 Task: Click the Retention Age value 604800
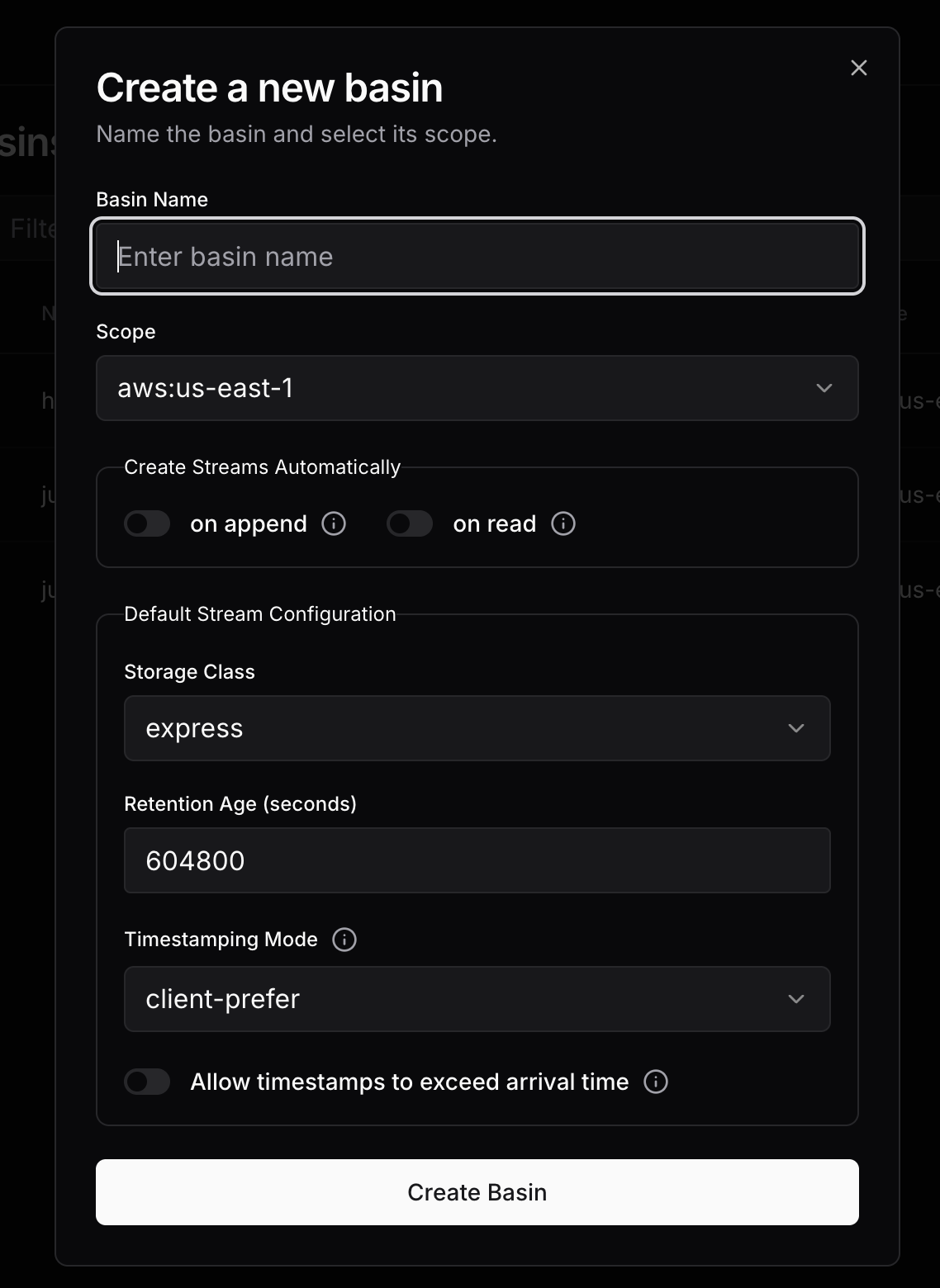tap(477, 860)
